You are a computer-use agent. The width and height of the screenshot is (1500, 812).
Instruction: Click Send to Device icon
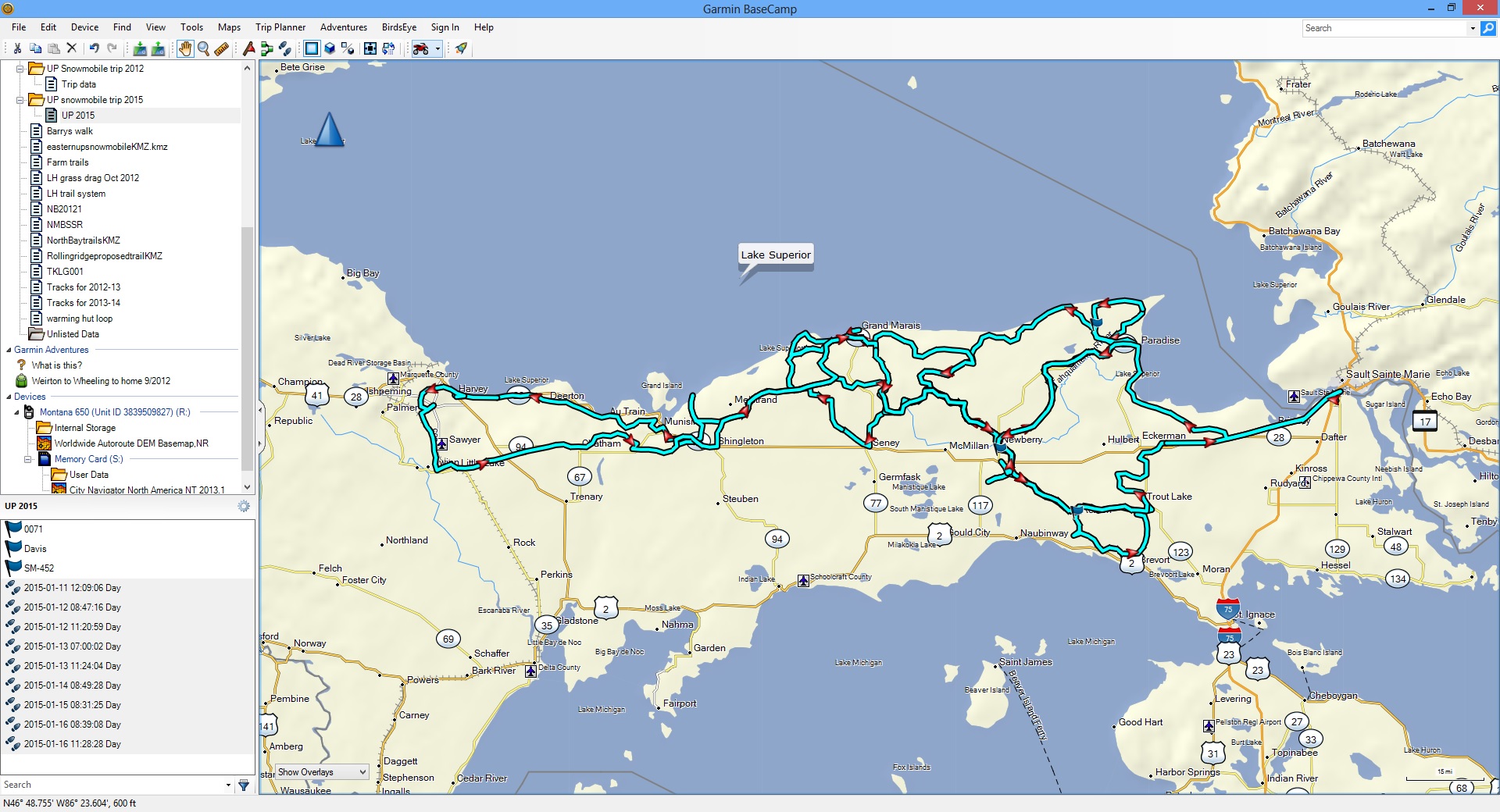click(x=140, y=48)
